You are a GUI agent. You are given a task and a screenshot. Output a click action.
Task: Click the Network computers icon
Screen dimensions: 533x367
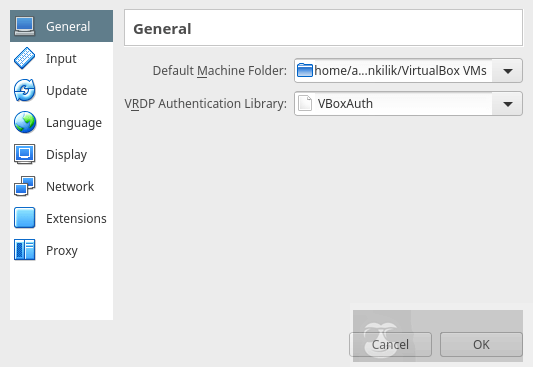24,186
